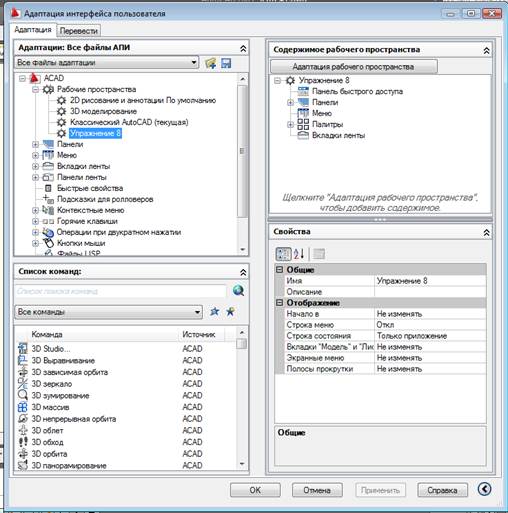Switch to the Перевести tab
The width and height of the screenshot is (508, 513).
[x=79, y=31]
